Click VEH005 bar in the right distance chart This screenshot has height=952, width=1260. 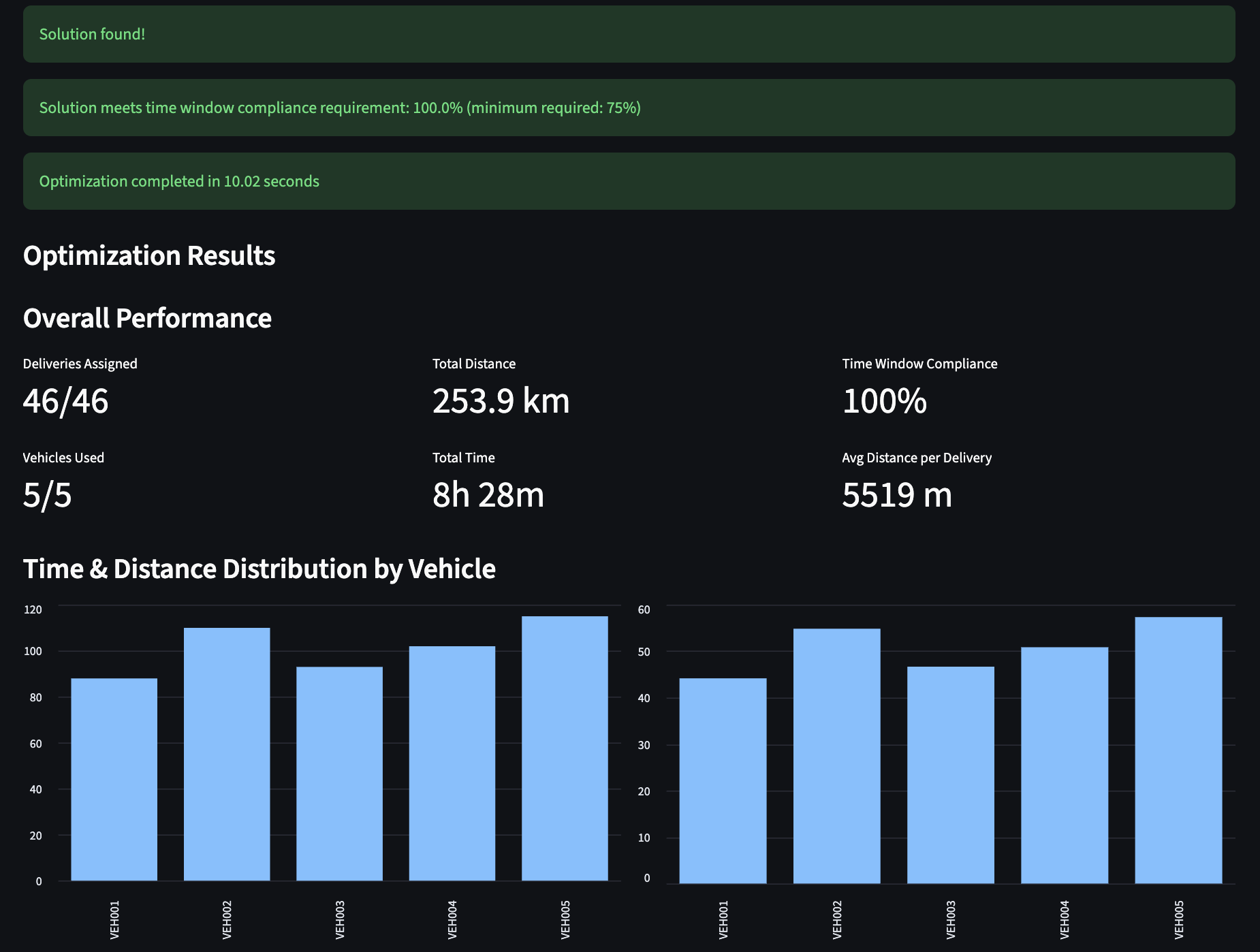coord(1178,750)
